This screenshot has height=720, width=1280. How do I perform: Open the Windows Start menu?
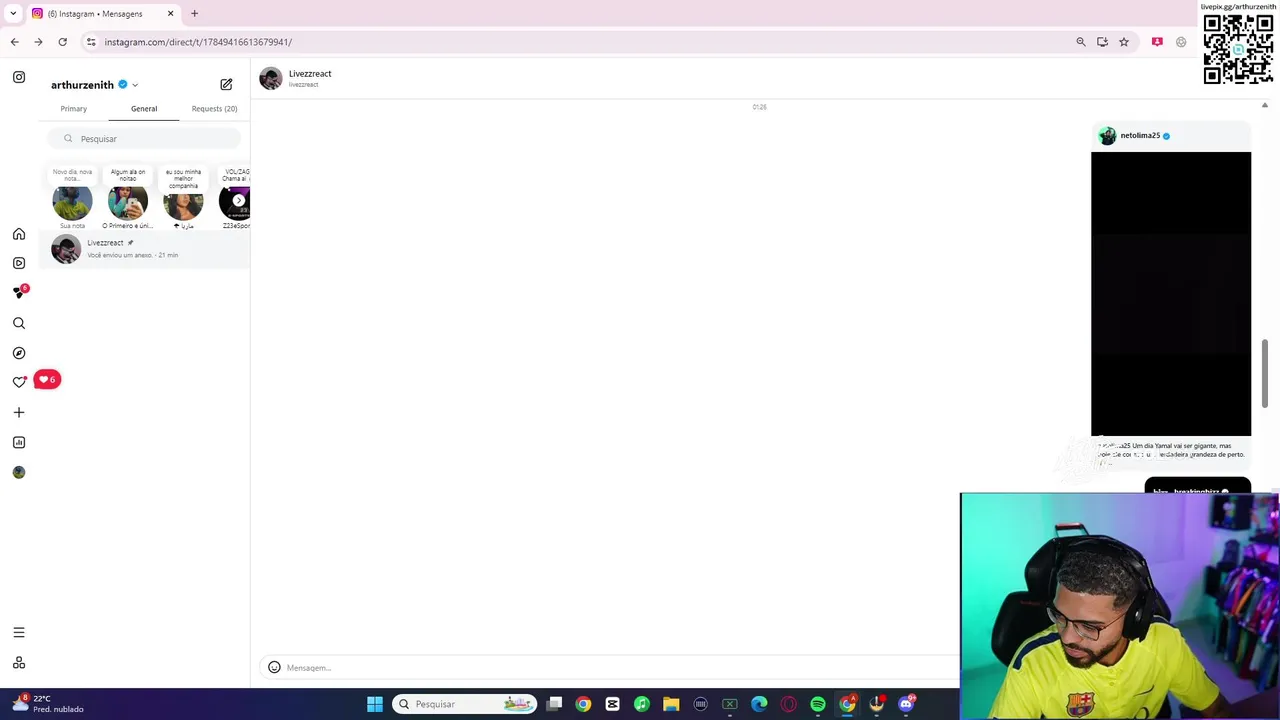click(x=375, y=704)
